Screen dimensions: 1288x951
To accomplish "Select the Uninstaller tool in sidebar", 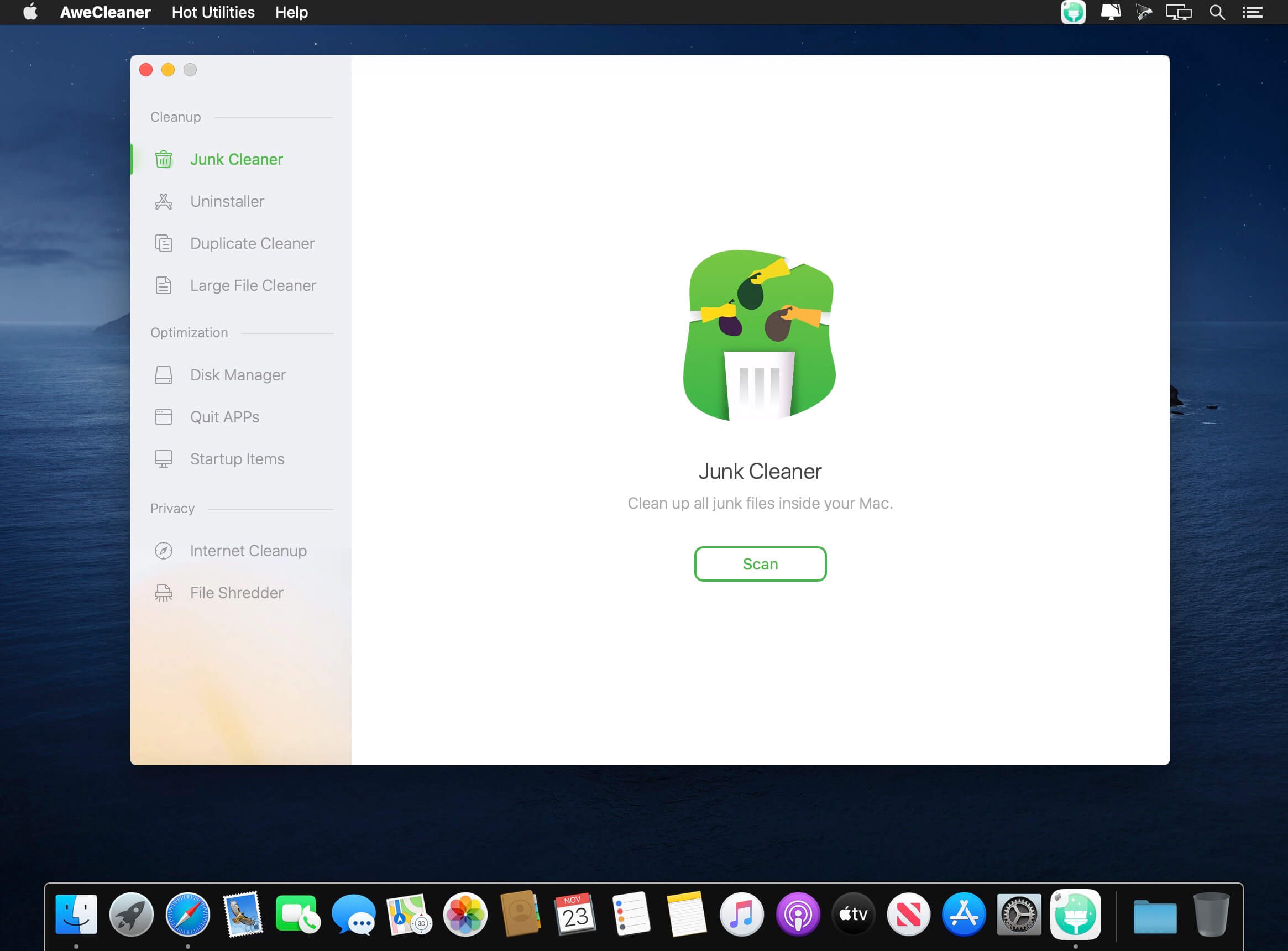I will coord(227,201).
